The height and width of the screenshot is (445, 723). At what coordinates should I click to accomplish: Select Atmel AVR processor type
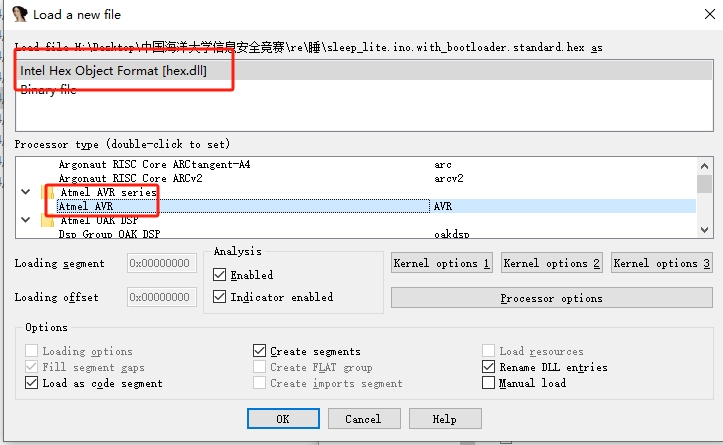point(86,206)
